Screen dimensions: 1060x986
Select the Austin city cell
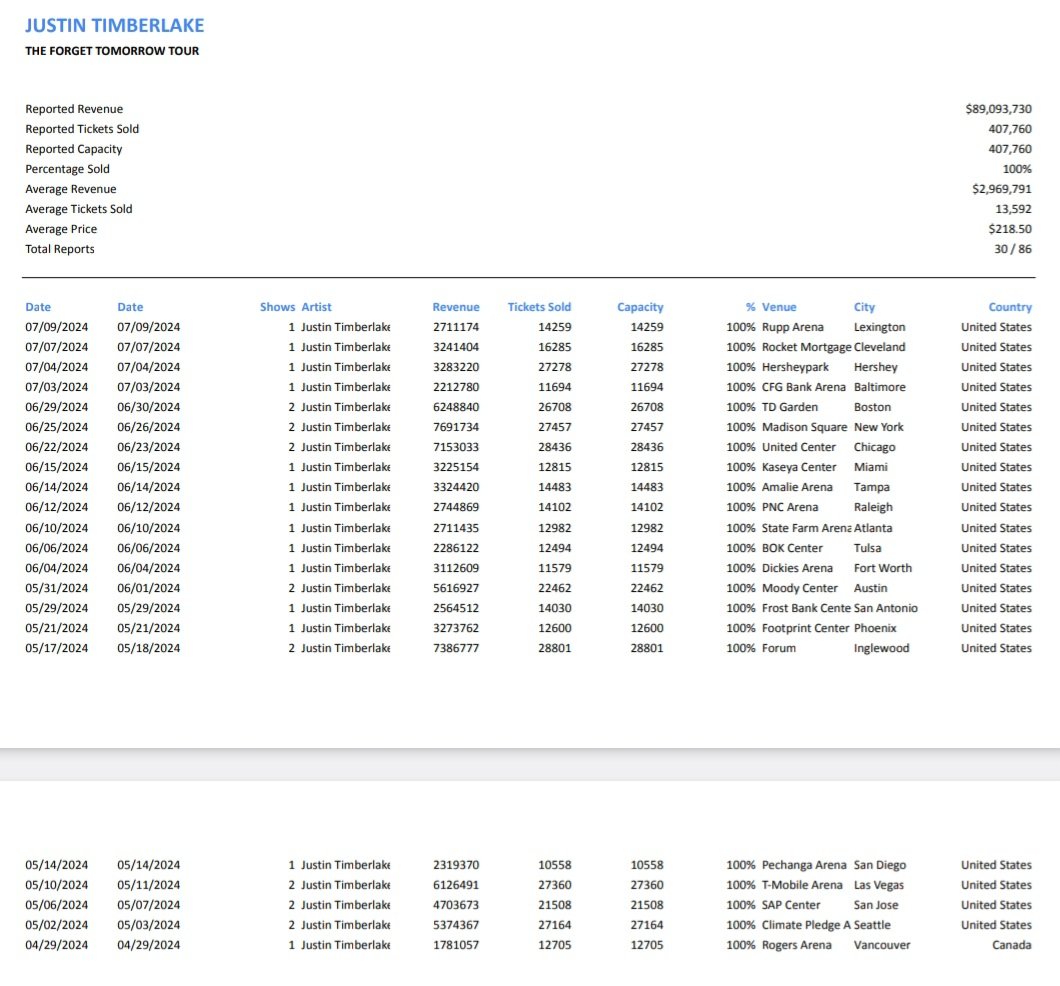click(x=871, y=588)
